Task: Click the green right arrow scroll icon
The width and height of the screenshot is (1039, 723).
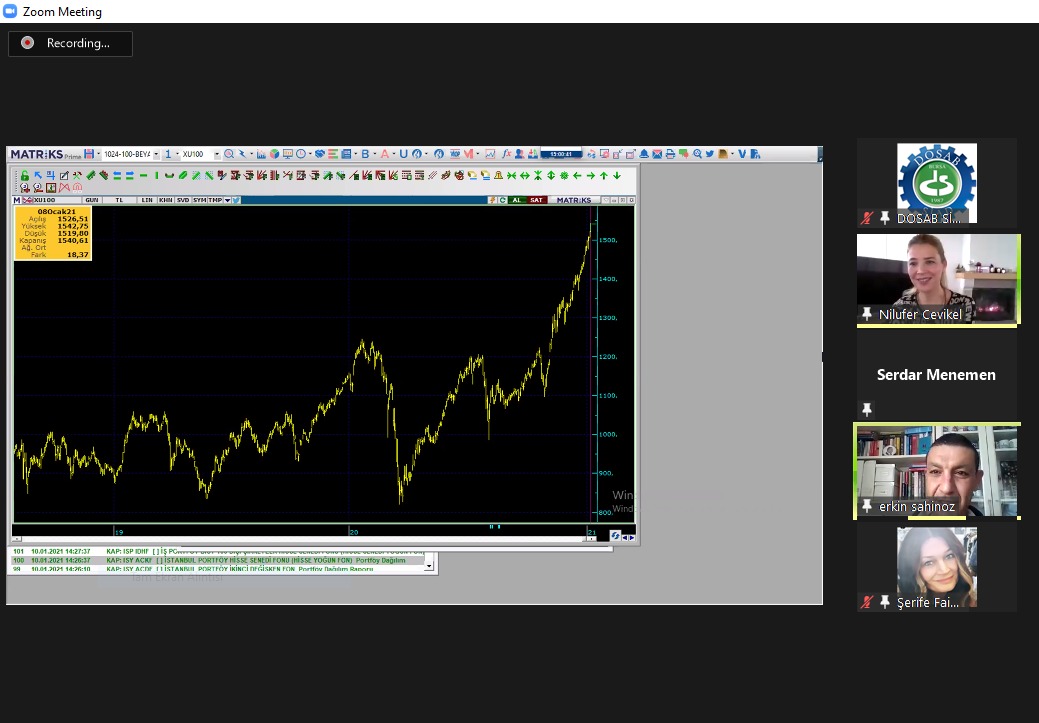Action: coord(590,176)
